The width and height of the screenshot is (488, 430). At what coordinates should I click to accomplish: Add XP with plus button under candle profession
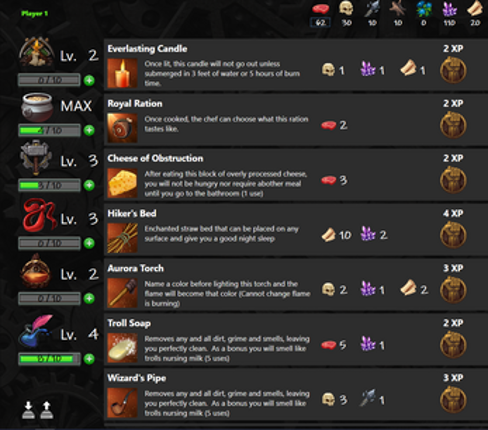(x=89, y=80)
